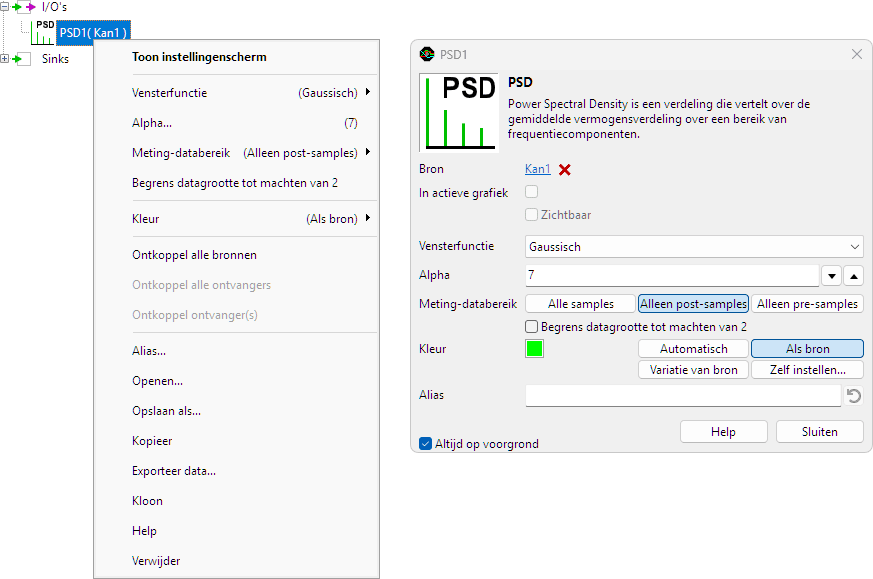The width and height of the screenshot is (873, 579).
Task: Choose Toon instellingenscherm menu item
Action: point(237,57)
